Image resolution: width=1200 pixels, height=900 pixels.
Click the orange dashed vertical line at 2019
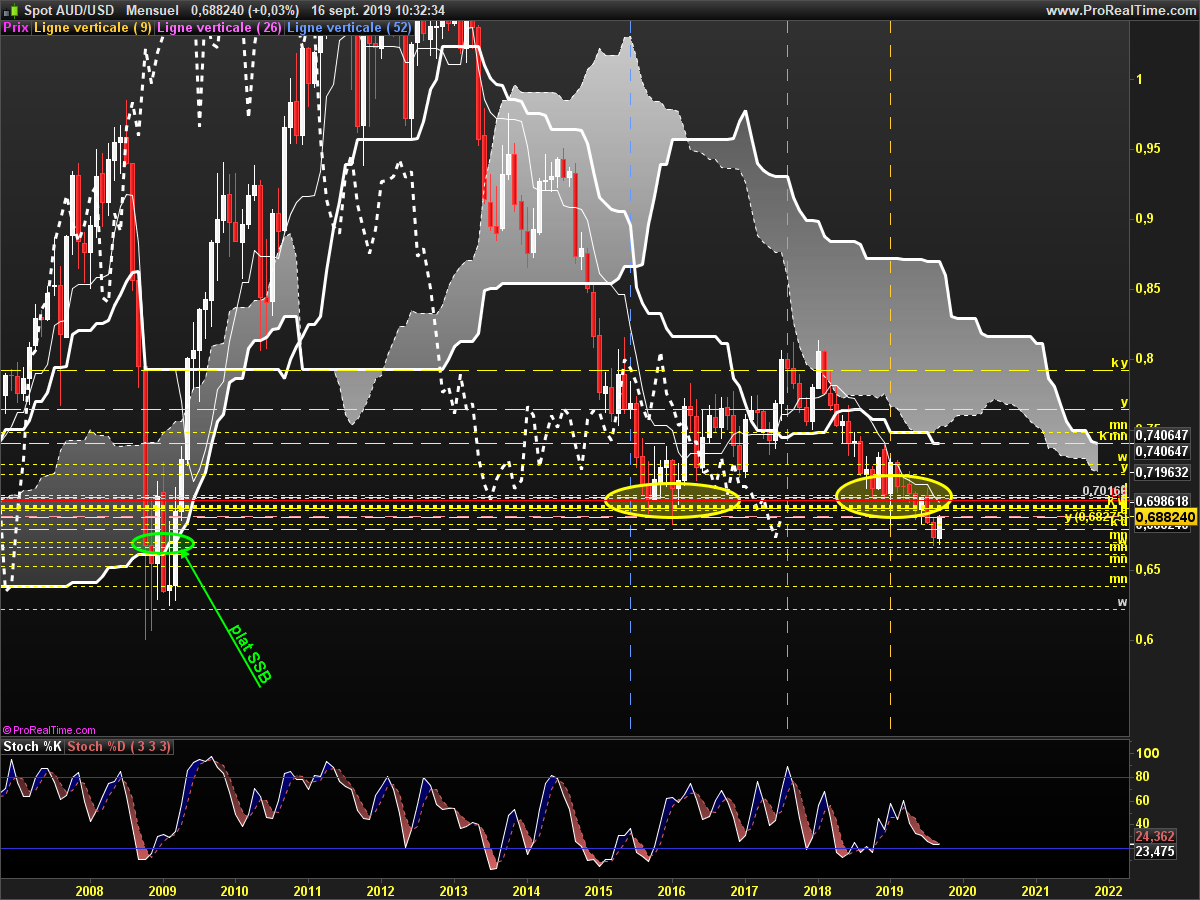point(890,380)
